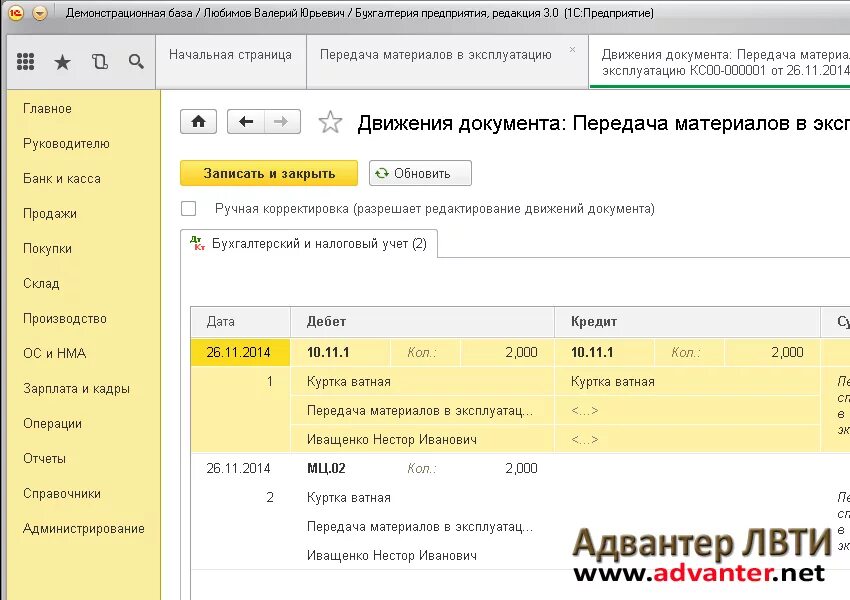Select debit quantity 2,000 in first row

(507, 352)
